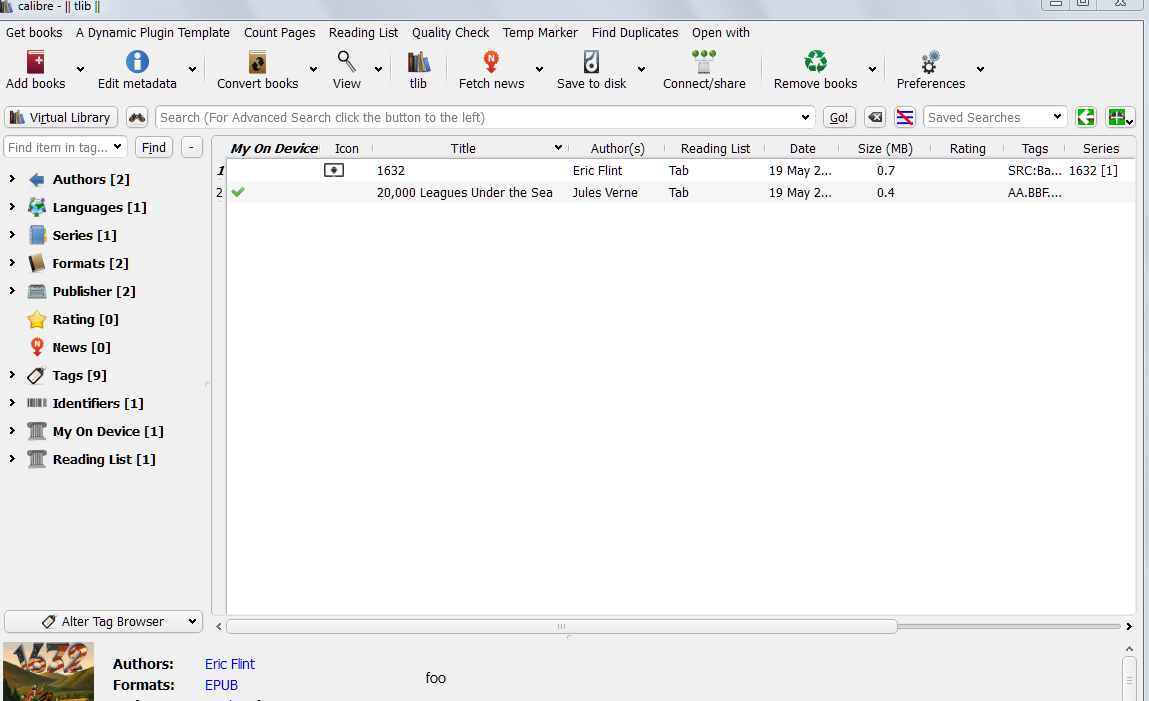Select the Jules Verne author cell
The width and height of the screenshot is (1149, 701).
[x=605, y=192]
